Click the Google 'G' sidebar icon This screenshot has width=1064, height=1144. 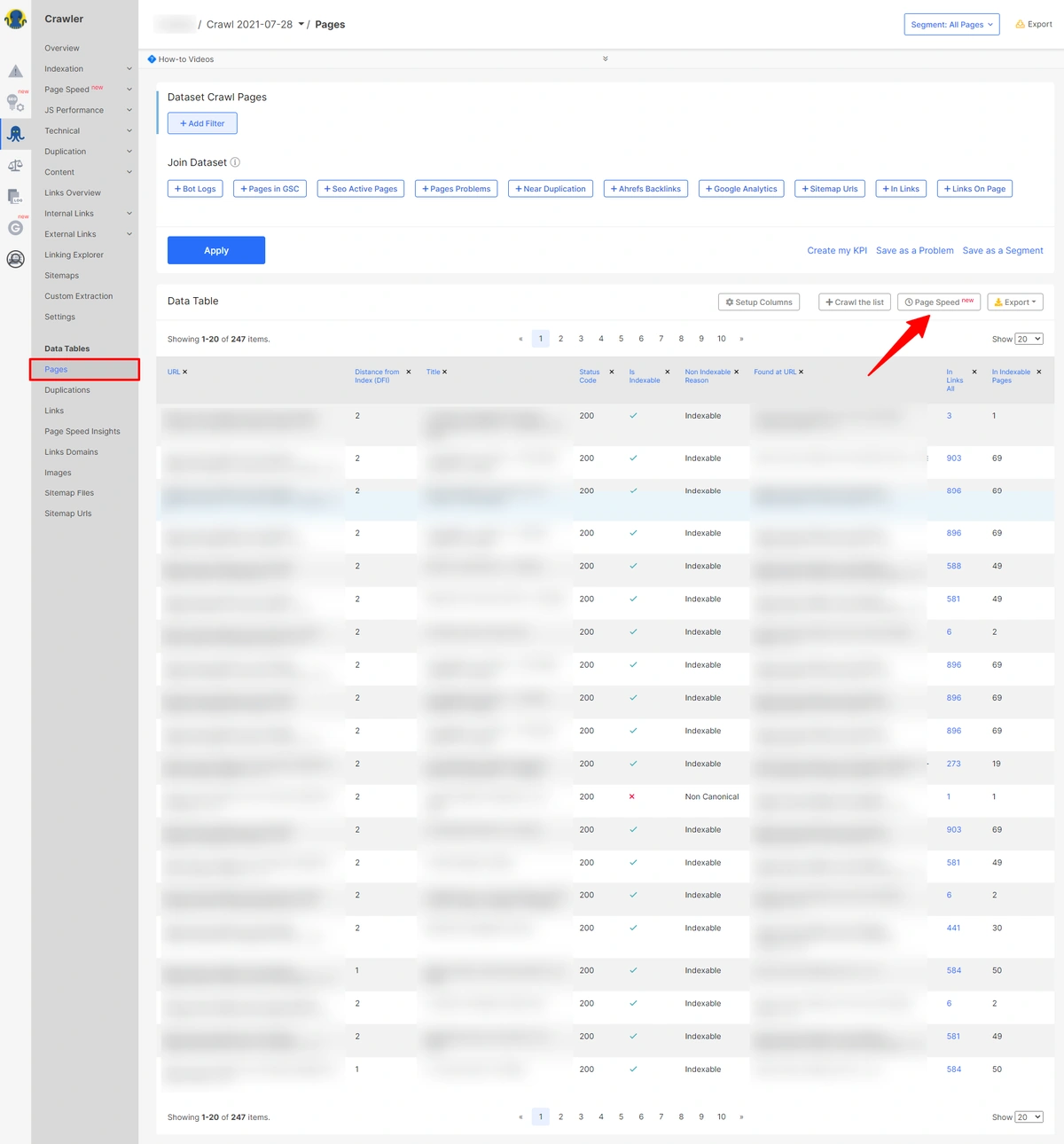(x=15, y=228)
